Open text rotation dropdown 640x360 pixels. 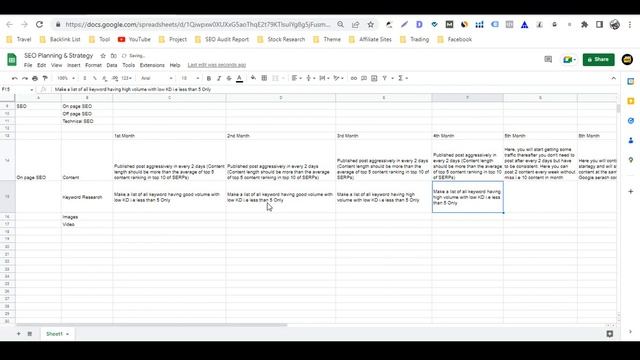click(338, 78)
